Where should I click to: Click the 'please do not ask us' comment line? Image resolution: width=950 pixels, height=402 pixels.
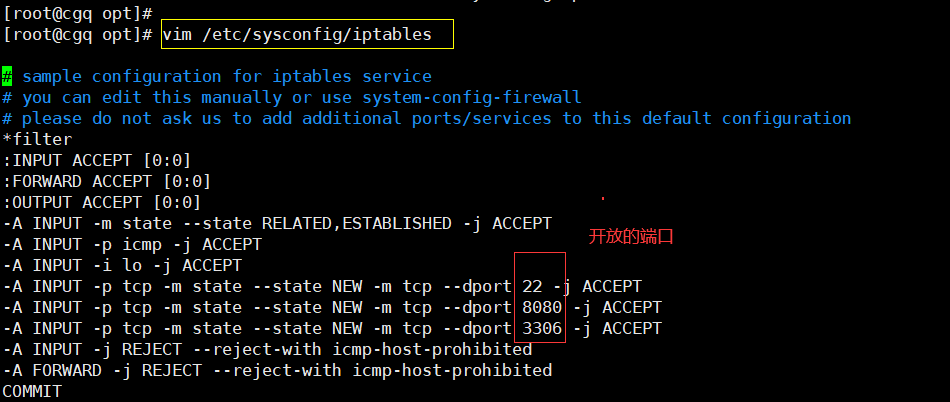click(x=427, y=119)
